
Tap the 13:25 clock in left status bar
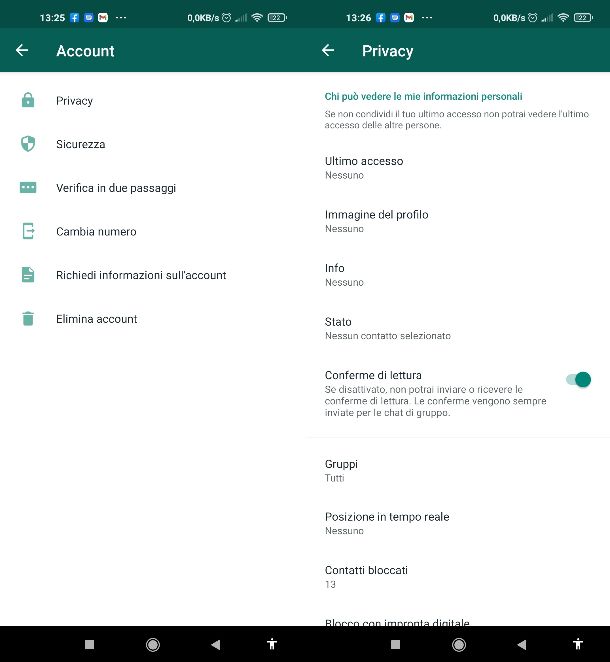(52, 18)
